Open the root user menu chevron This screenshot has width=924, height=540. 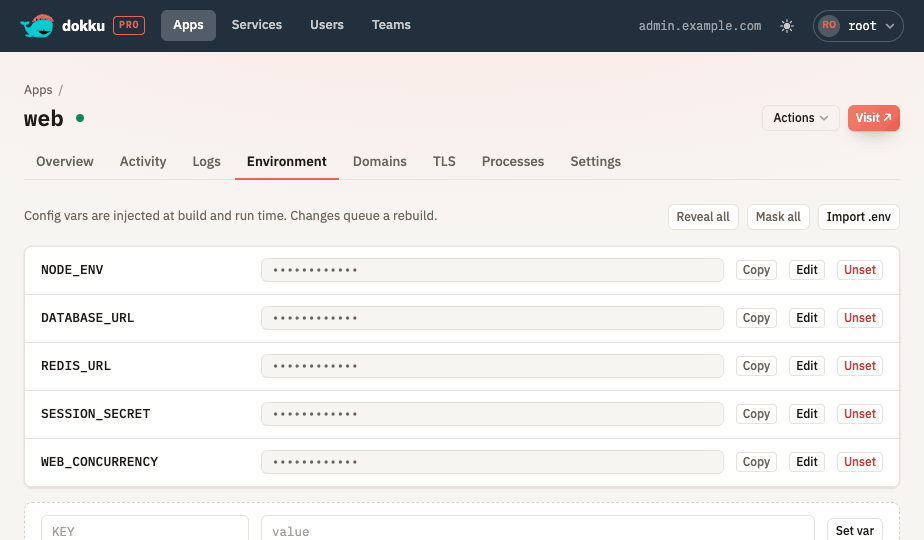click(890, 26)
